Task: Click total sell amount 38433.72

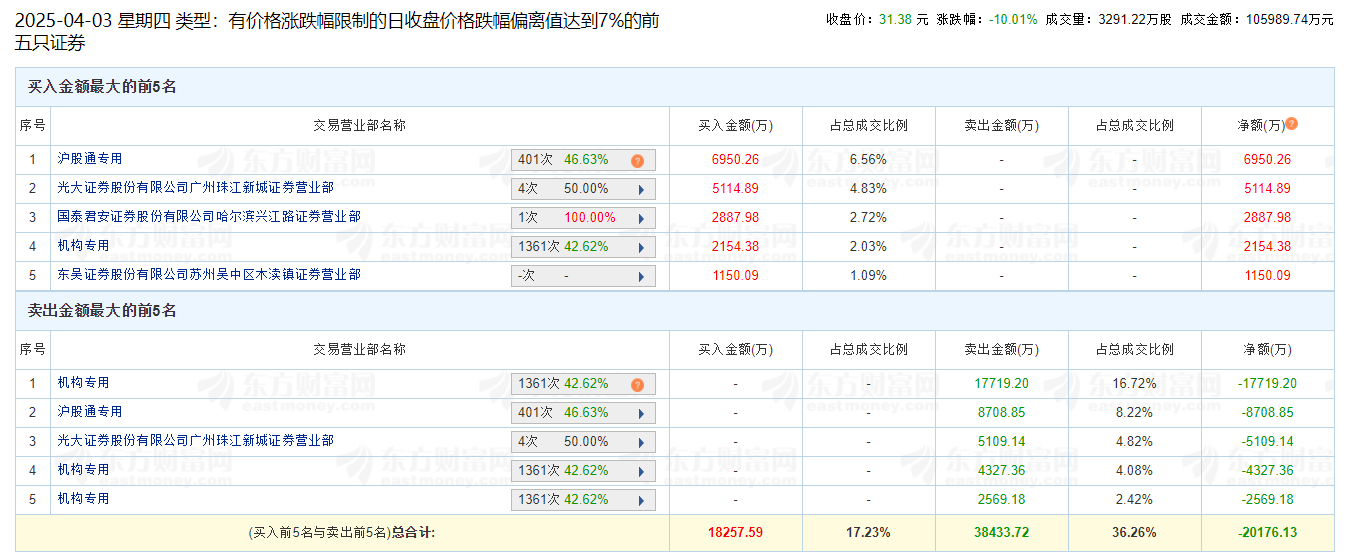Action: coord(1002,534)
